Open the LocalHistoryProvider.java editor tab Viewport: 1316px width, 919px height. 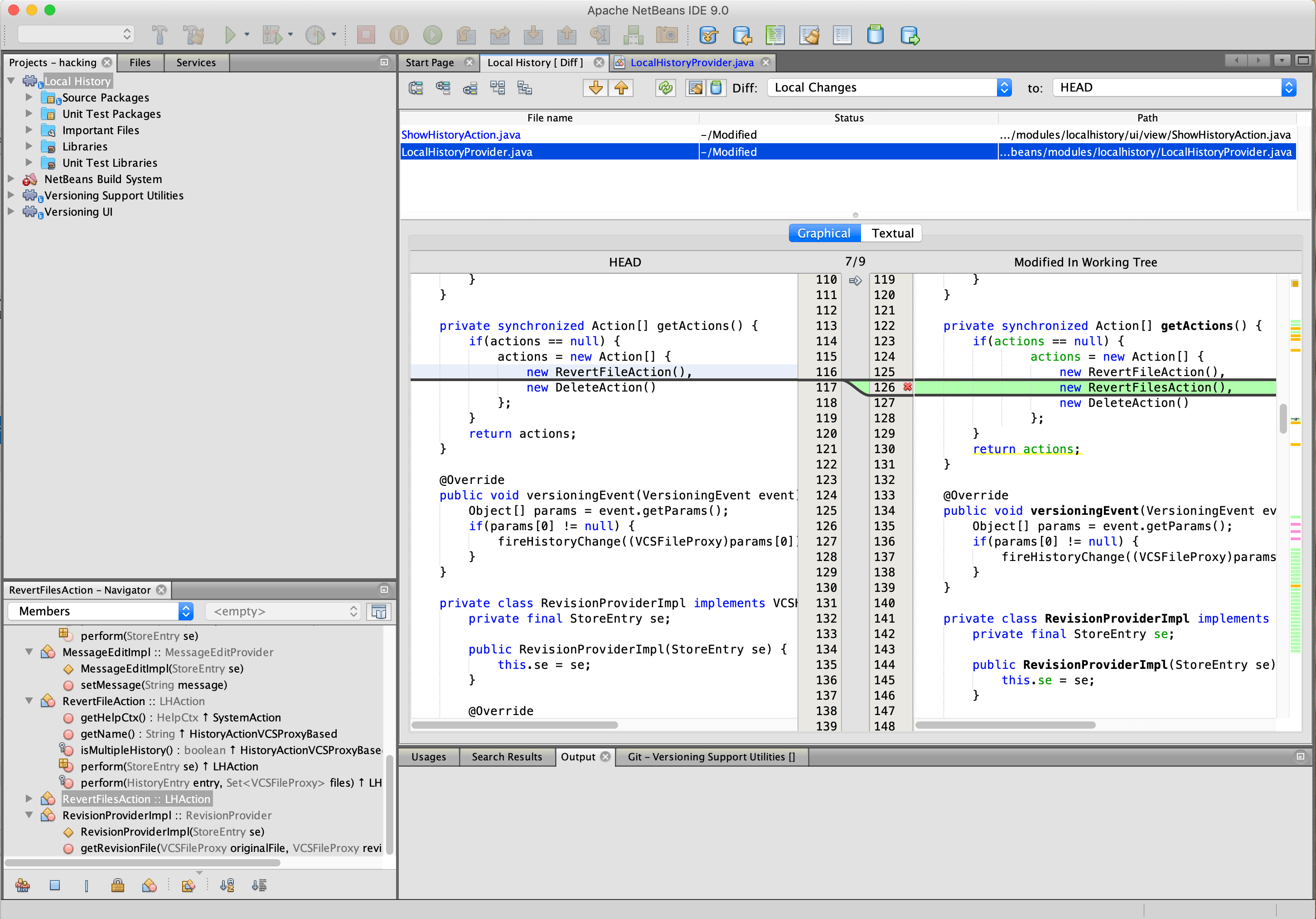pyautogui.click(x=692, y=63)
